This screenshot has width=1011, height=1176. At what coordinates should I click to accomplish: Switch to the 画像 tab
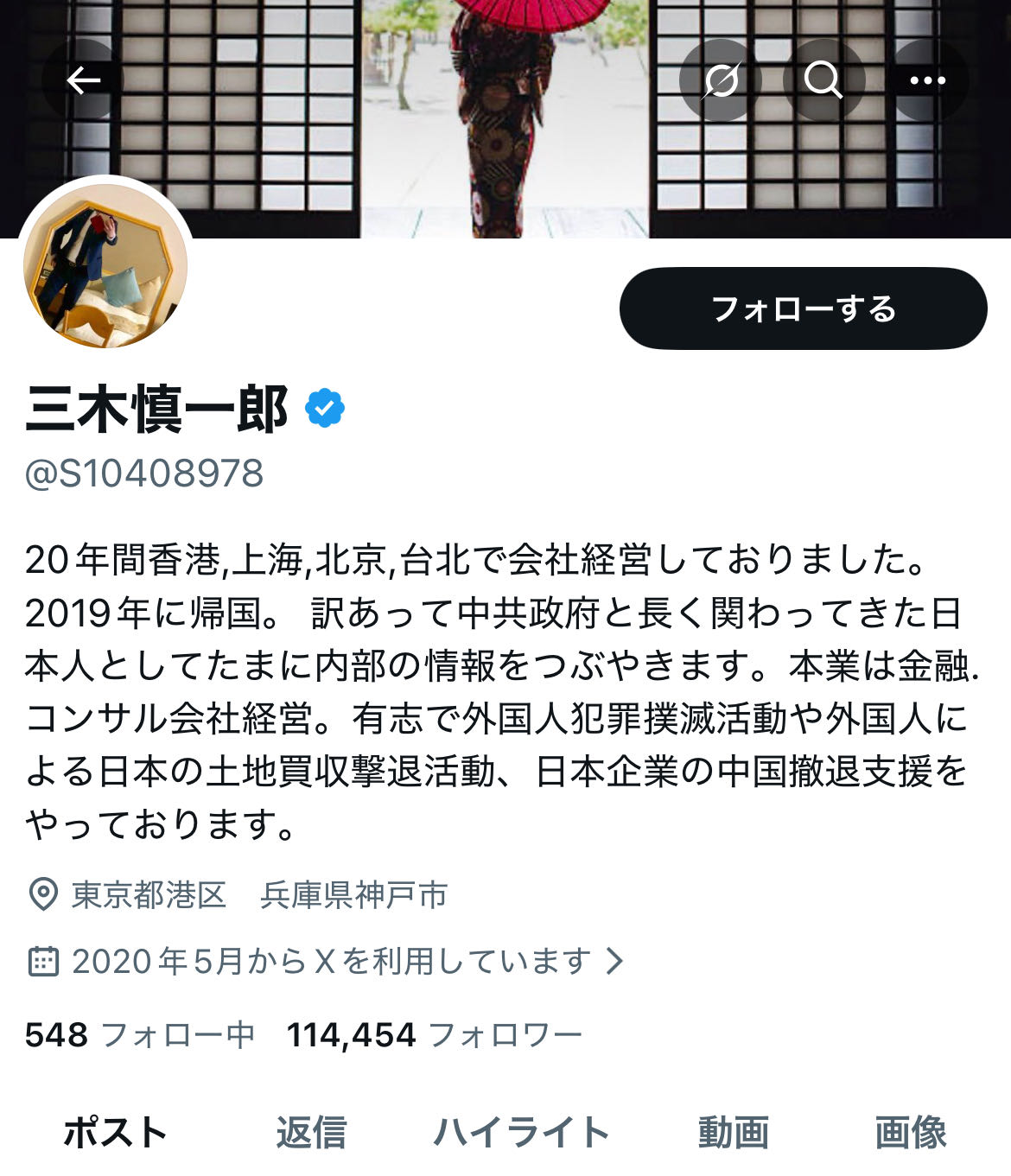(911, 1132)
